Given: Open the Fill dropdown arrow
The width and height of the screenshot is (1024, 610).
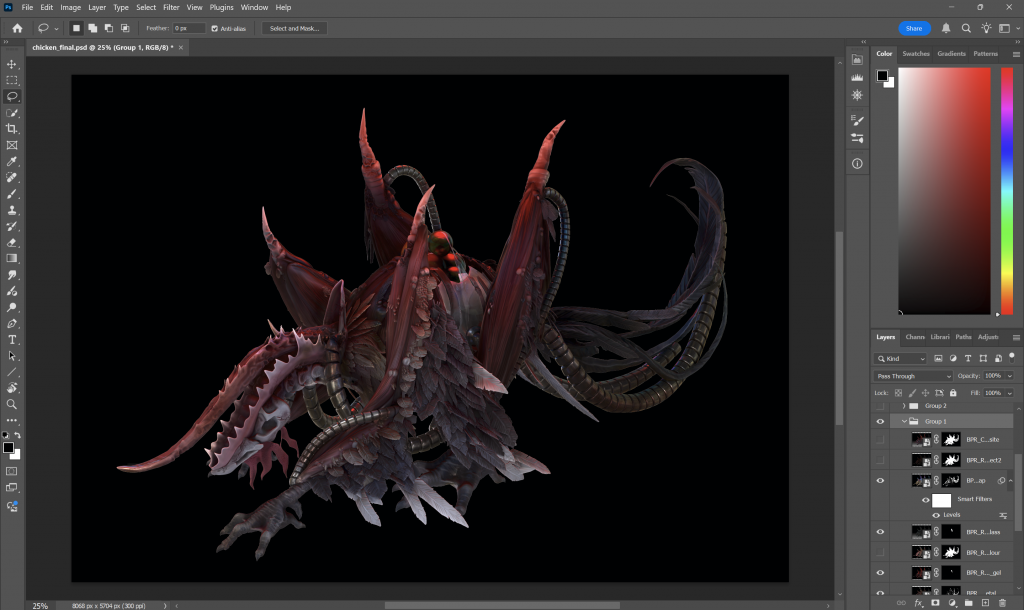Looking at the screenshot, I should [1009, 393].
